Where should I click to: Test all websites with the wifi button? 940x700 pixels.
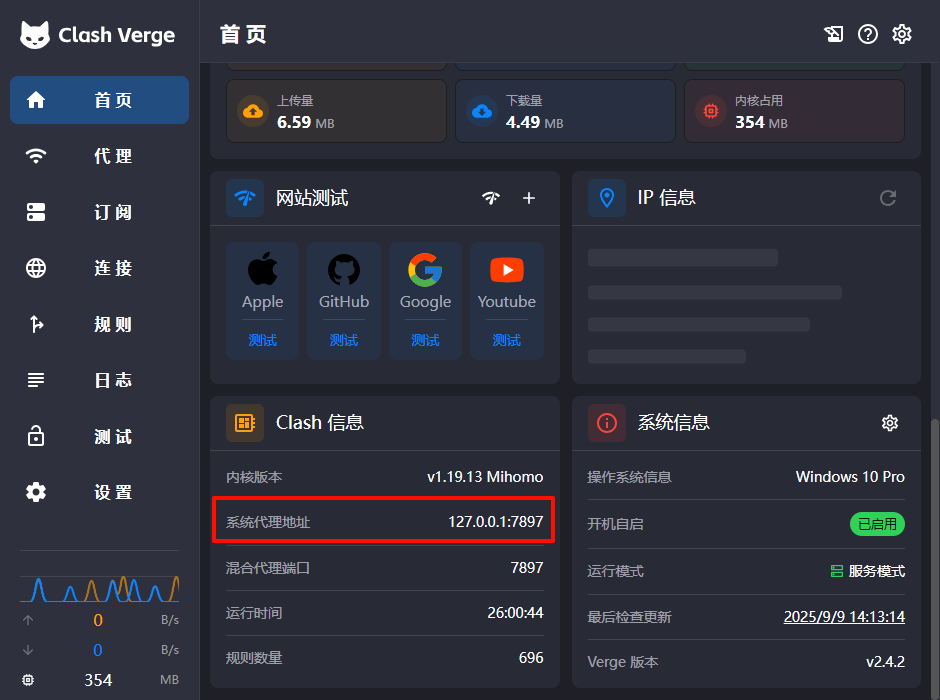pyautogui.click(x=491, y=198)
